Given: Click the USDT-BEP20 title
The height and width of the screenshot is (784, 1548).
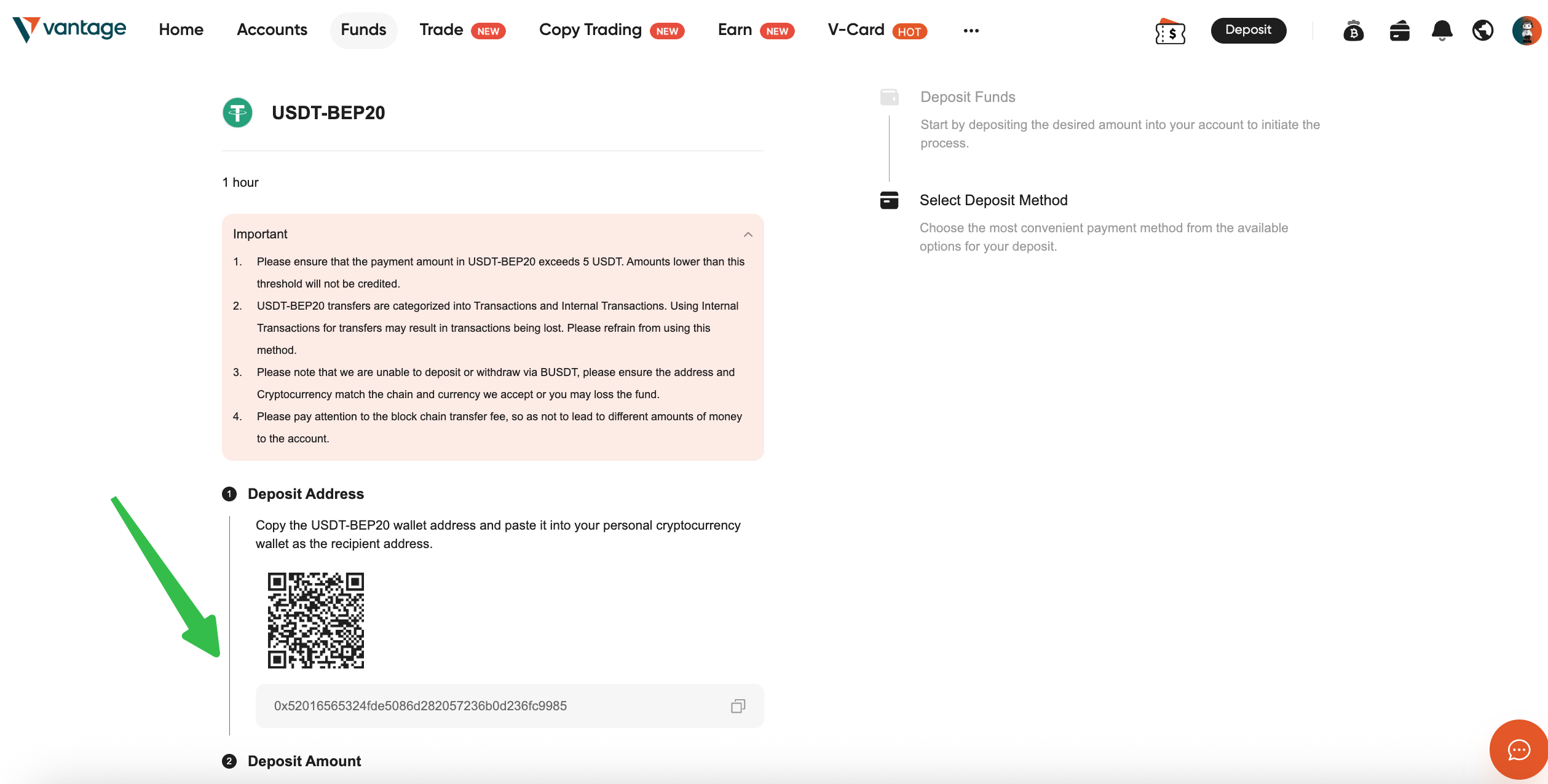Looking at the screenshot, I should coord(328,113).
